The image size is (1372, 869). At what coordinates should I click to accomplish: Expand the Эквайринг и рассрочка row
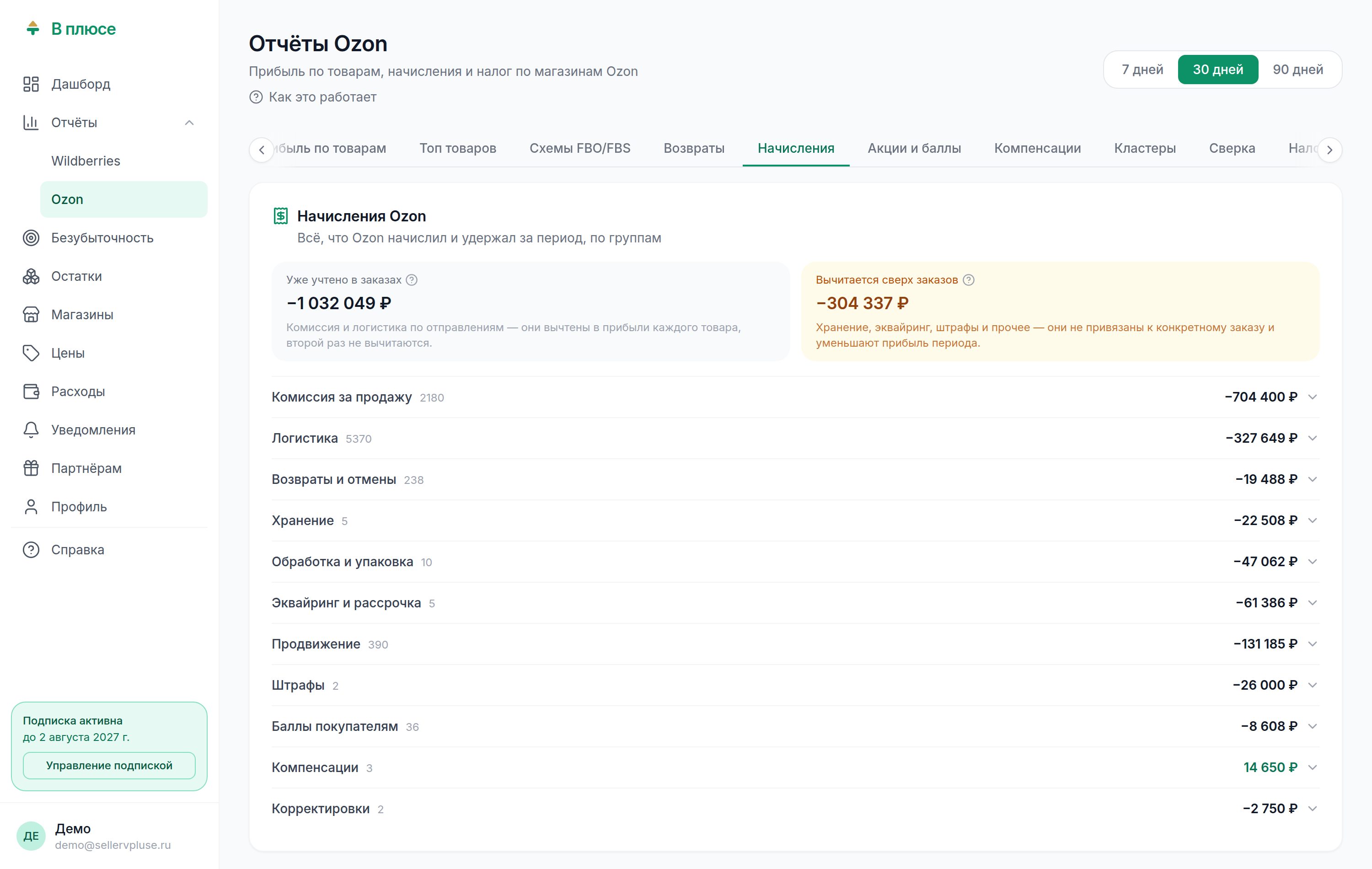pyautogui.click(x=795, y=603)
